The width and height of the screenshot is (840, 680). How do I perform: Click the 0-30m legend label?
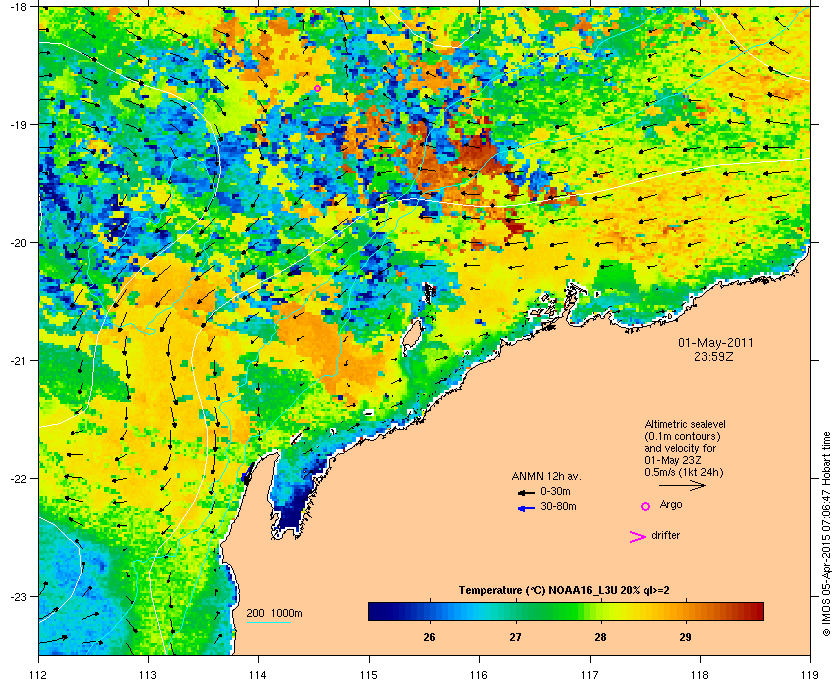[556, 491]
